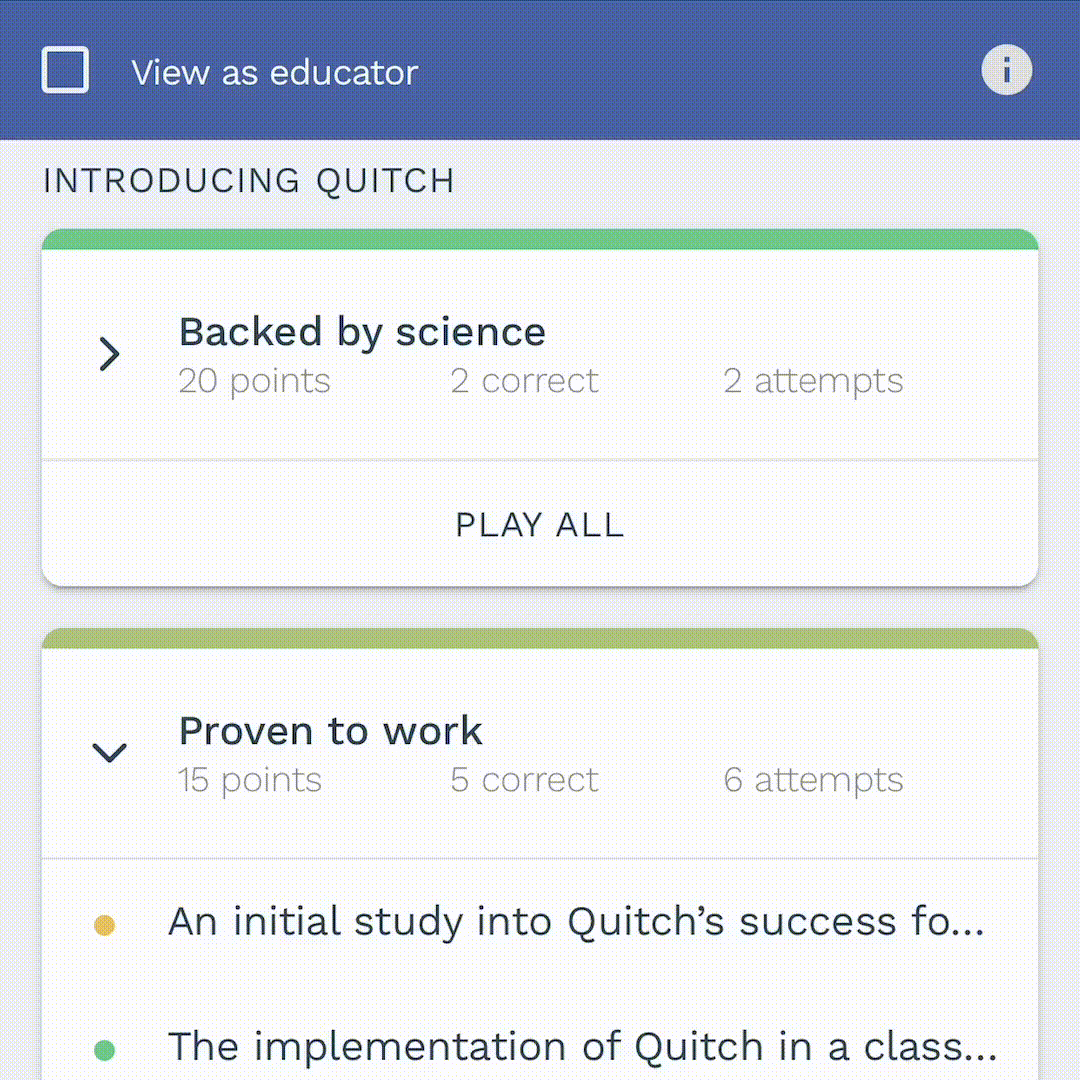Open The implementation of Quitch in a class item
This screenshot has height=1080, width=1080.
click(x=583, y=1047)
